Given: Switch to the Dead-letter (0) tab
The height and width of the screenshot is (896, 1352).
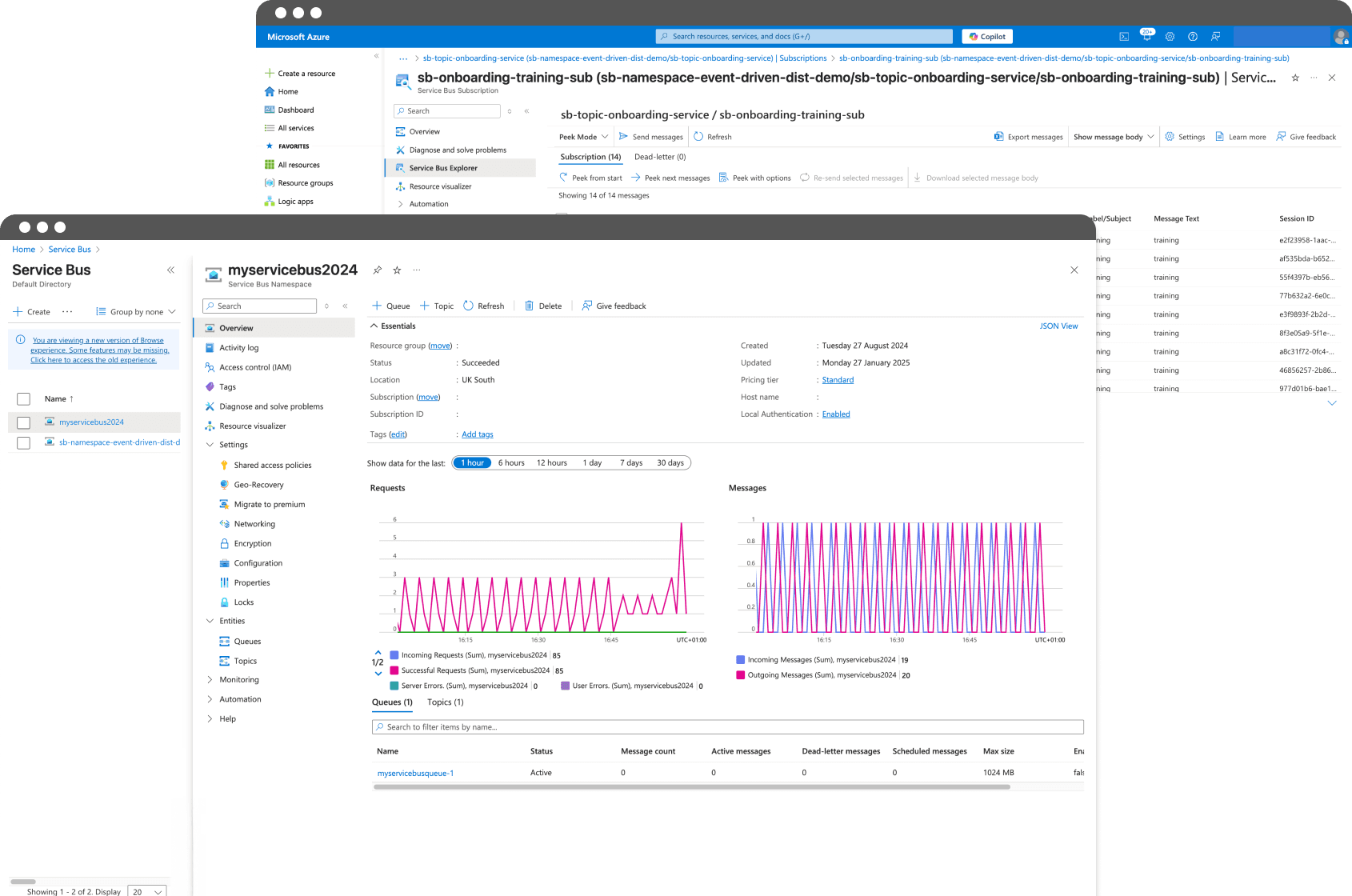Looking at the screenshot, I should 659,157.
